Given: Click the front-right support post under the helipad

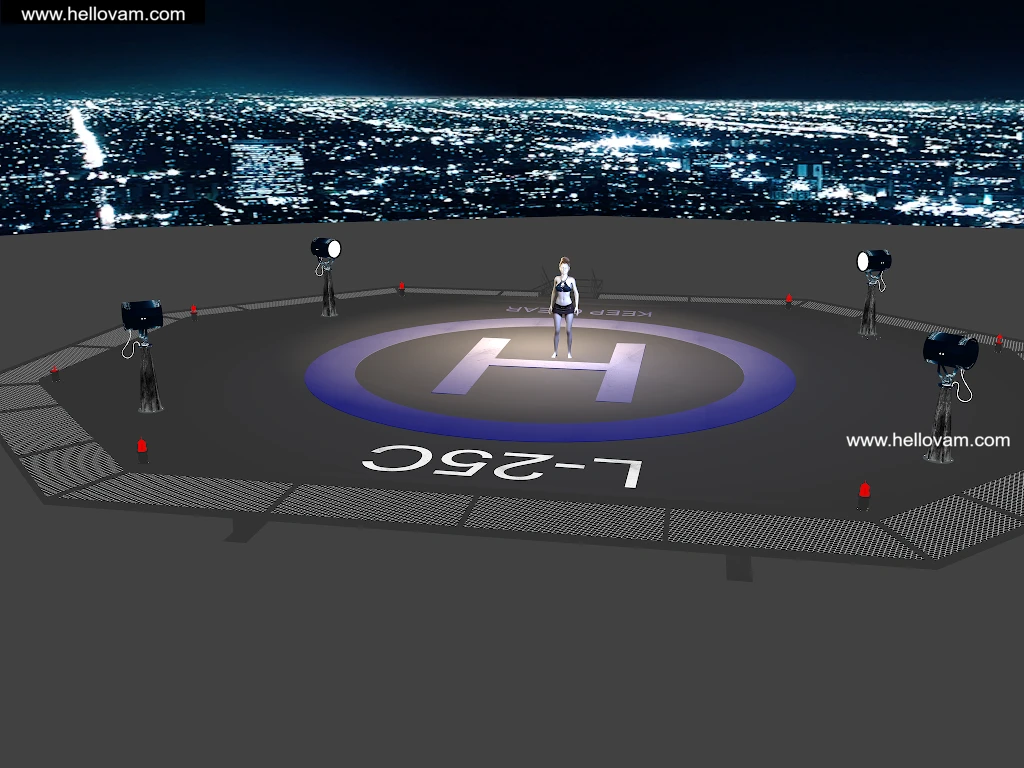Looking at the screenshot, I should 739,565.
